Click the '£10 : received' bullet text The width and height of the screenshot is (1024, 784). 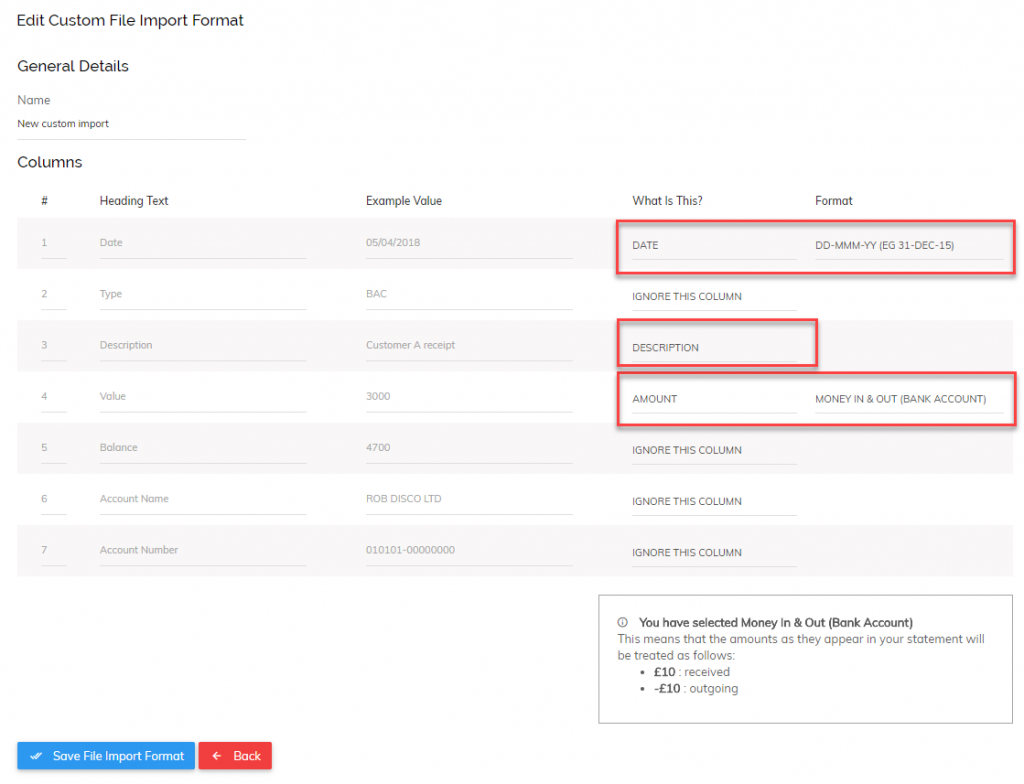point(692,672)
